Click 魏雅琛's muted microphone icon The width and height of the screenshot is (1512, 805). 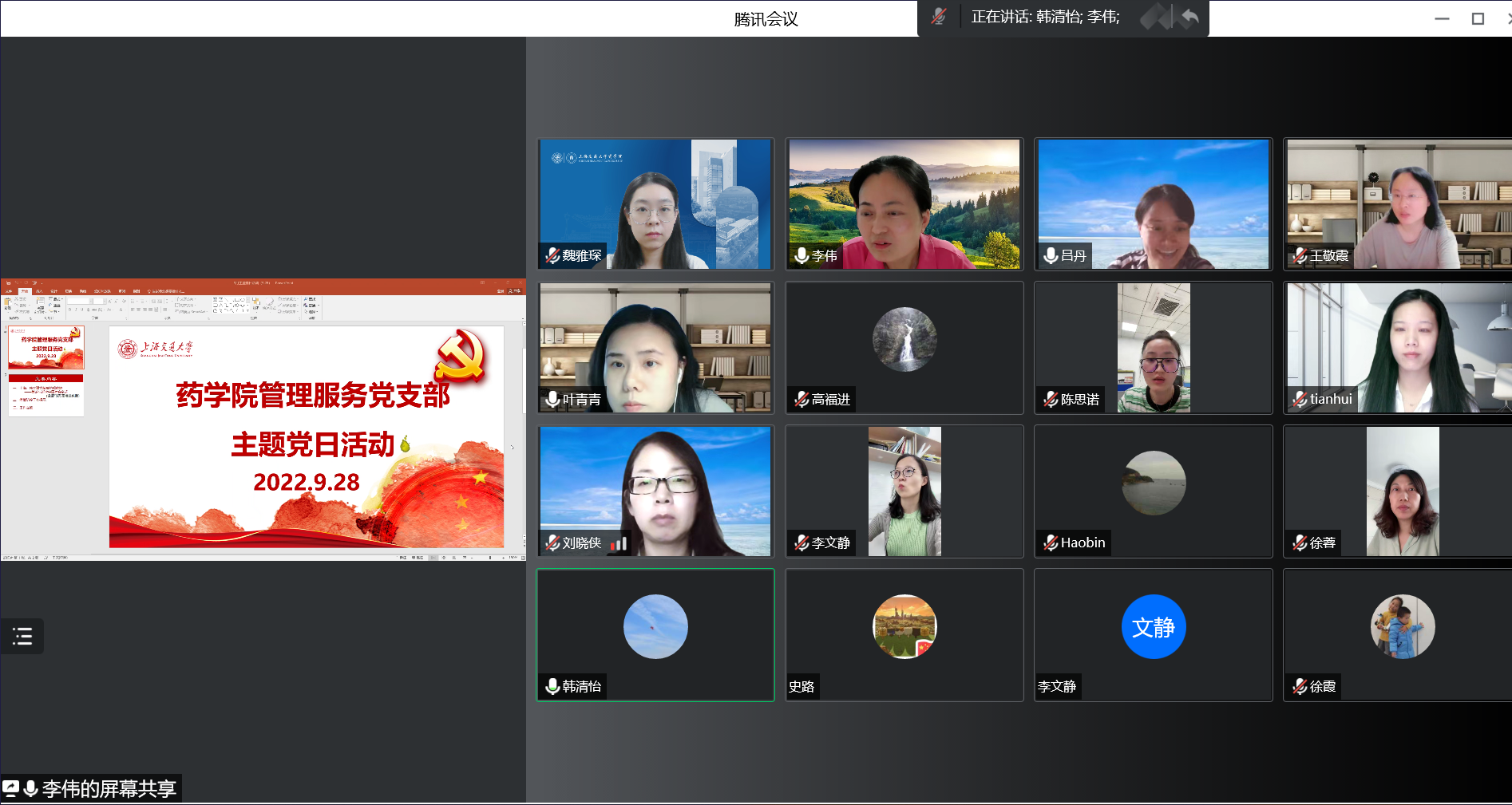click(552, 255)
